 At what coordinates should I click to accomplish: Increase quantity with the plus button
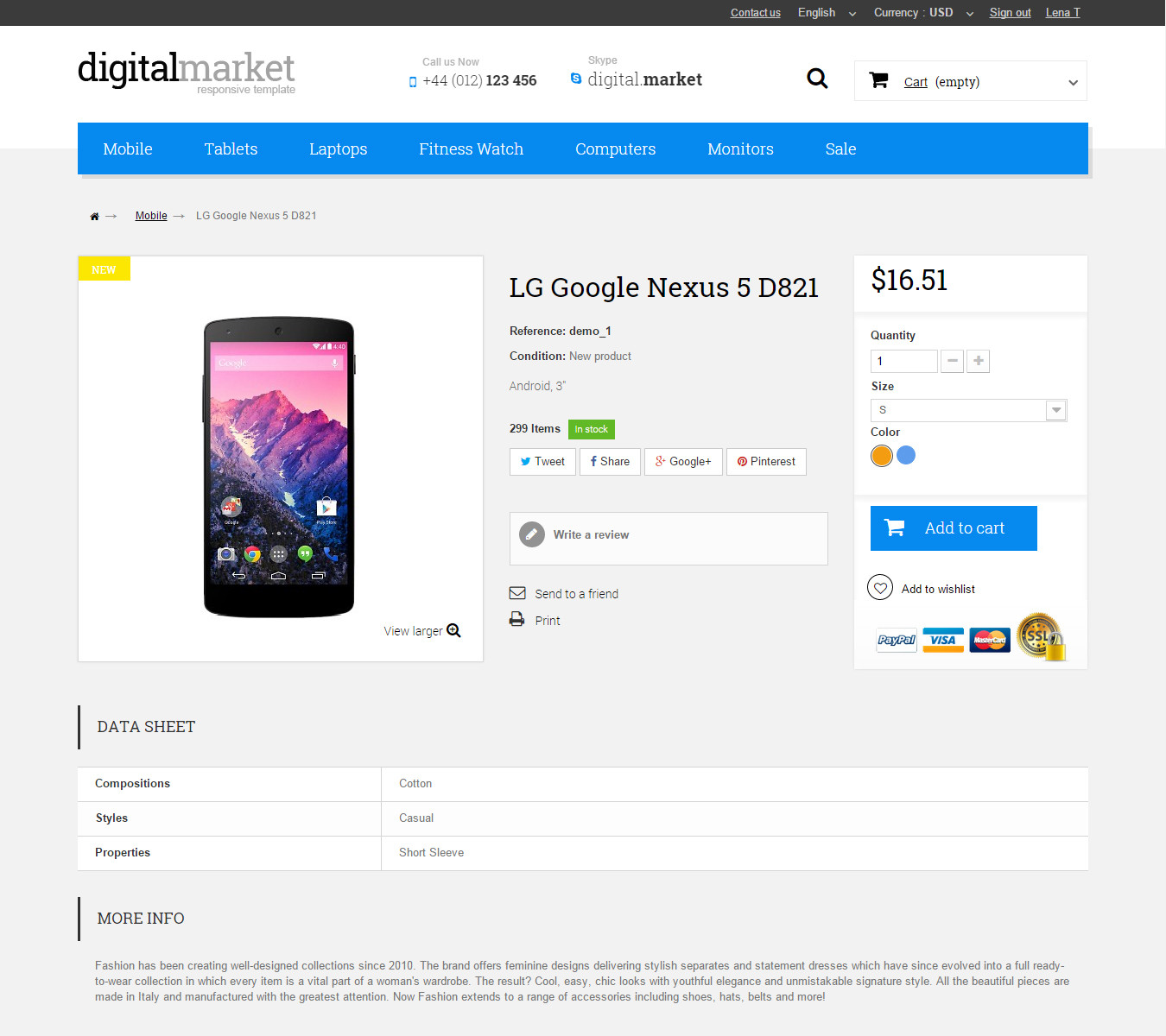[x=978, y=361]
